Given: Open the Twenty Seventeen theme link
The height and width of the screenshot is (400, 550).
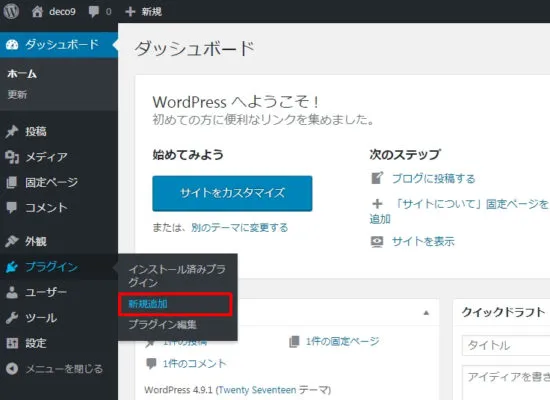Looking at the screenshot, I should click(257, 390).
